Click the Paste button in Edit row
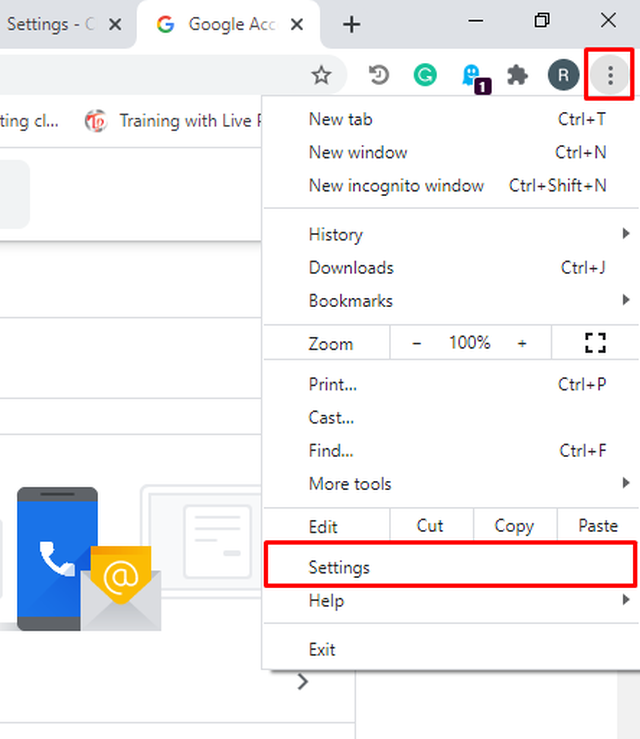The height and width of the screenshot is (739, 640). 598,526
